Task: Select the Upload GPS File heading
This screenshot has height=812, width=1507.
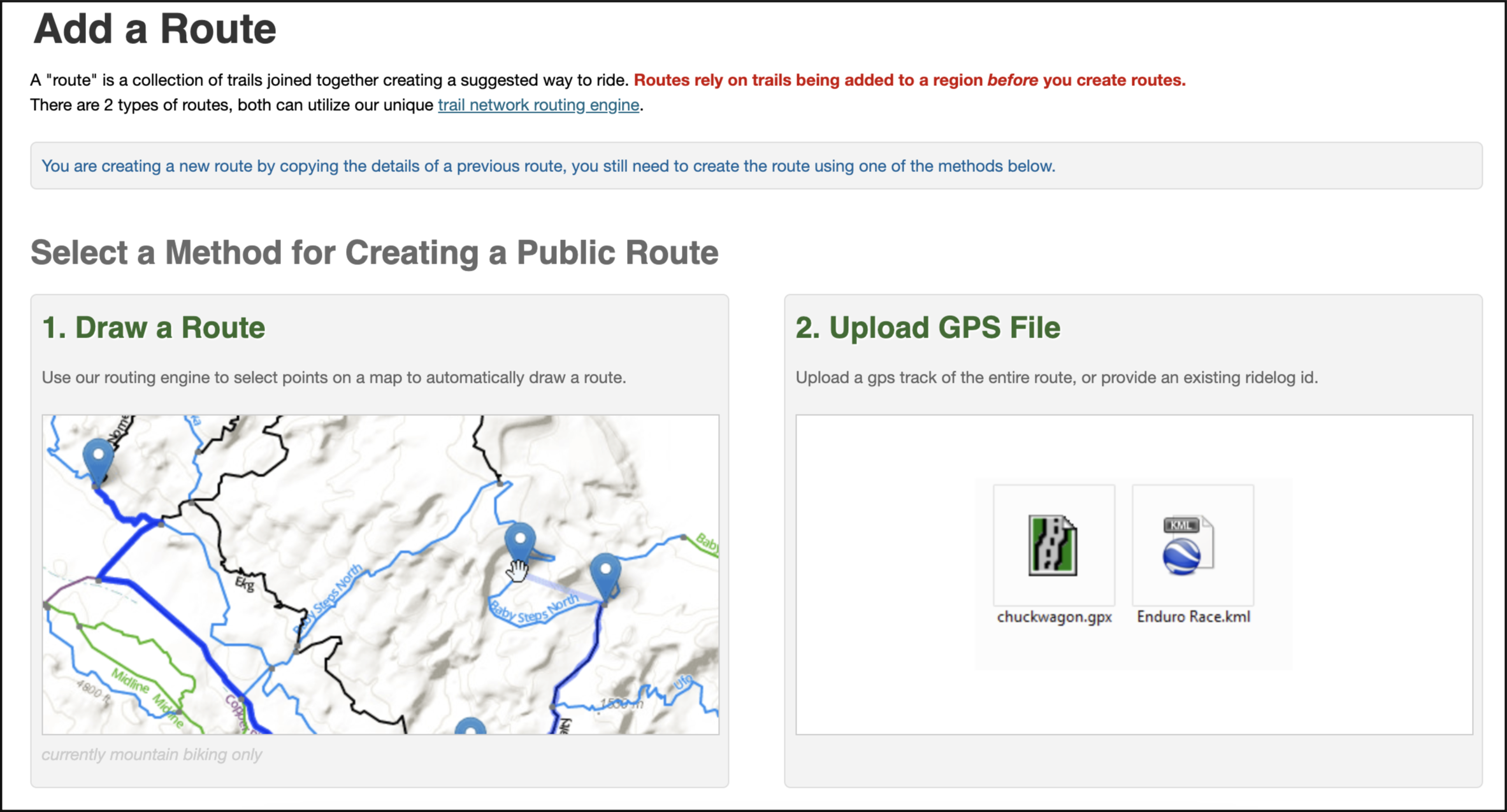Action: pos(927,327)
